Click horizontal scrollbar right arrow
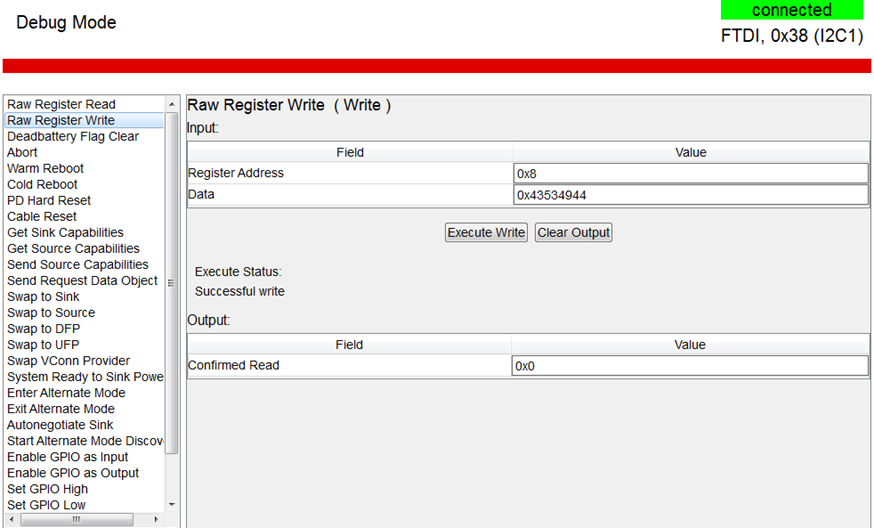This screenshot has height=528, width=874. (x=156, y=519)
